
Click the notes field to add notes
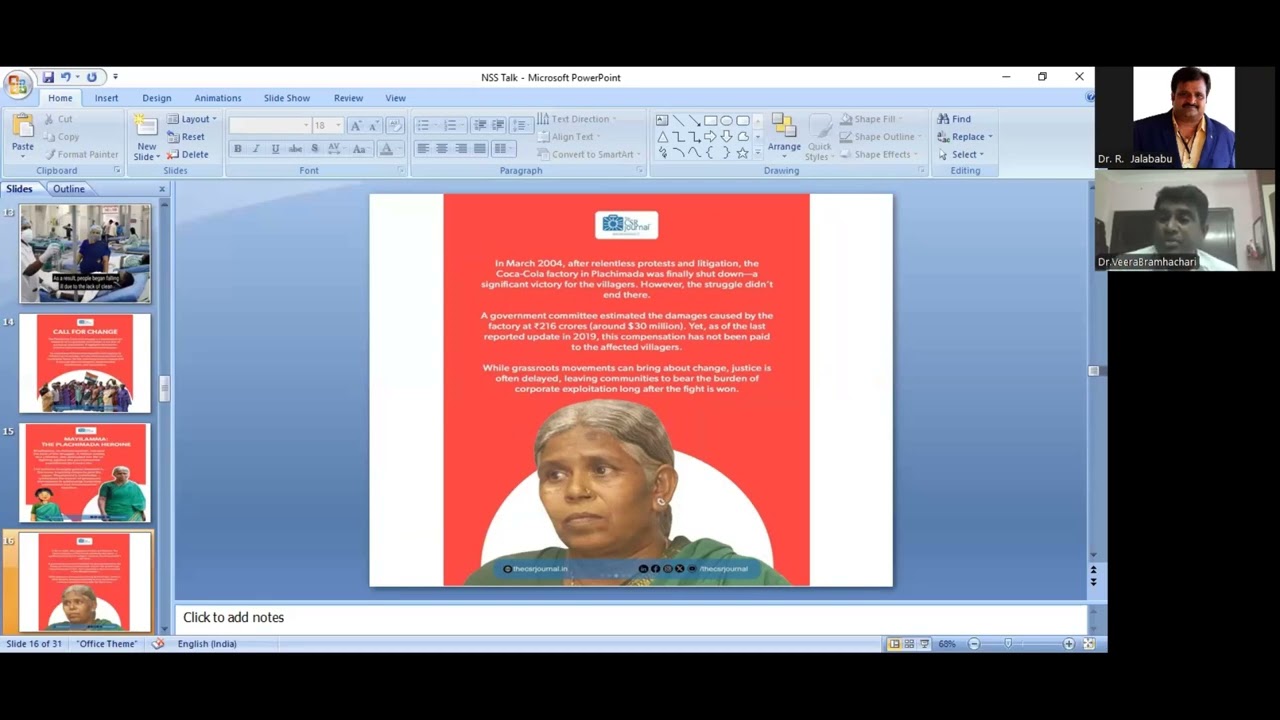[630, 618]
